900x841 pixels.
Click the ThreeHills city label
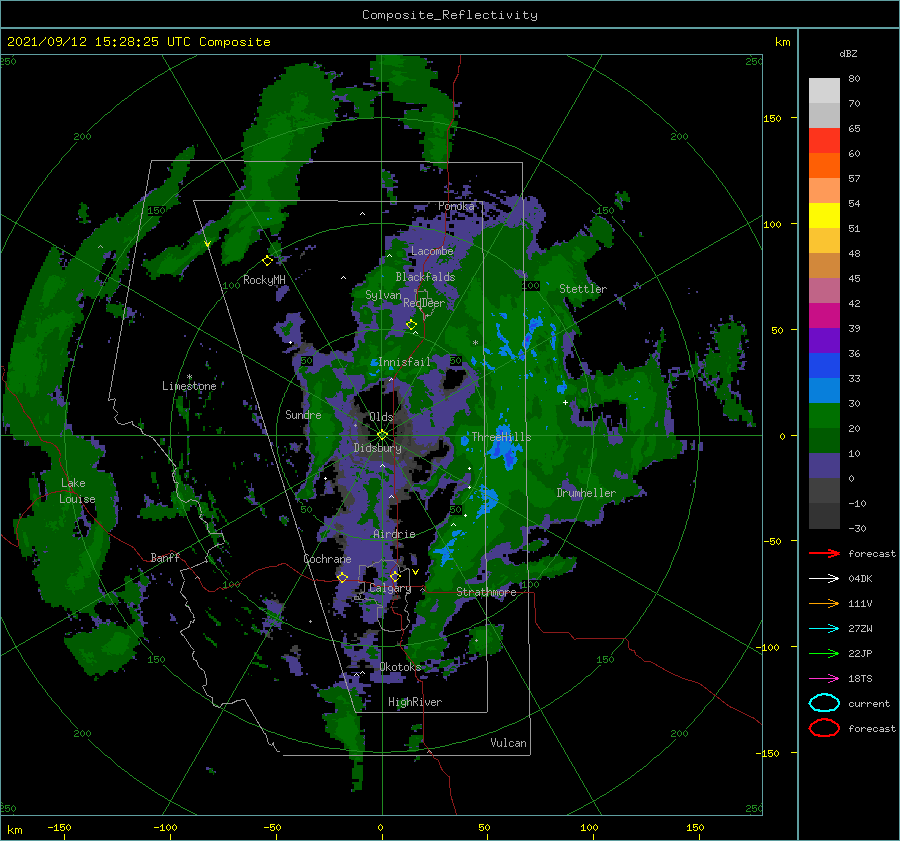tap(501, 437)
